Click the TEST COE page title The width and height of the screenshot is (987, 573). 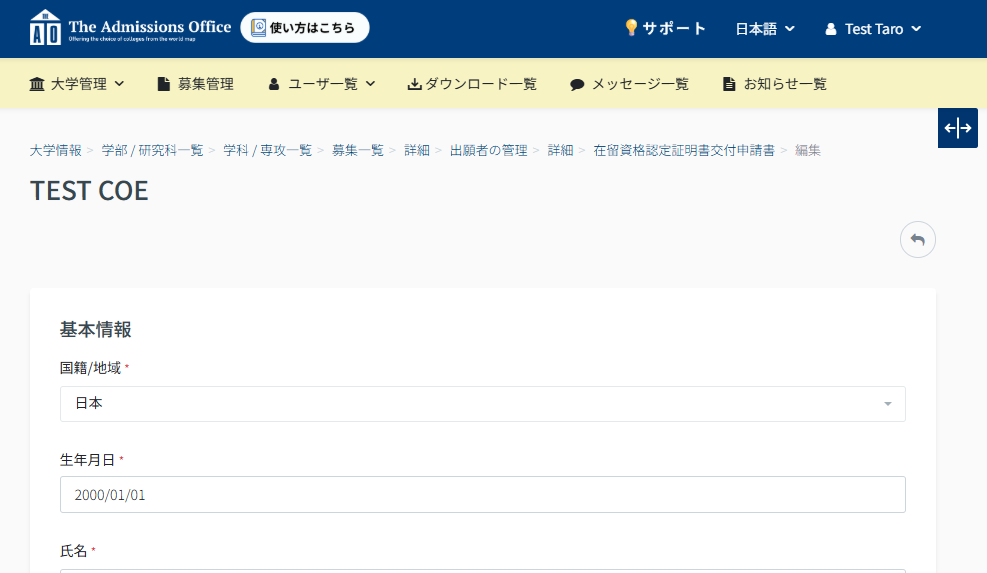[x=89, y=191]
